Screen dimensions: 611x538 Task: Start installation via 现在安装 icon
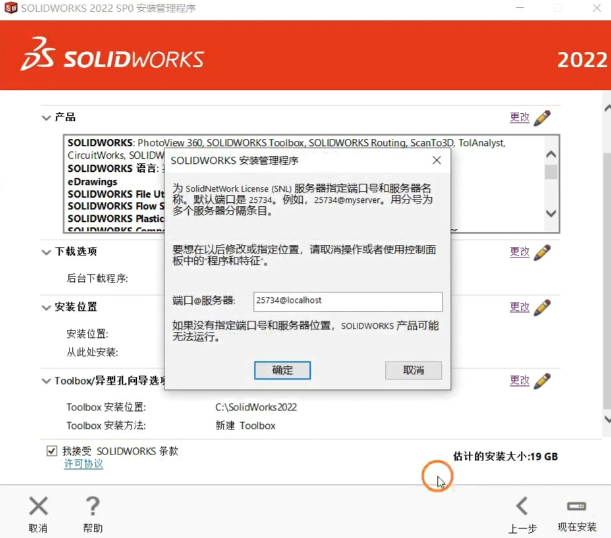point(576,507)
